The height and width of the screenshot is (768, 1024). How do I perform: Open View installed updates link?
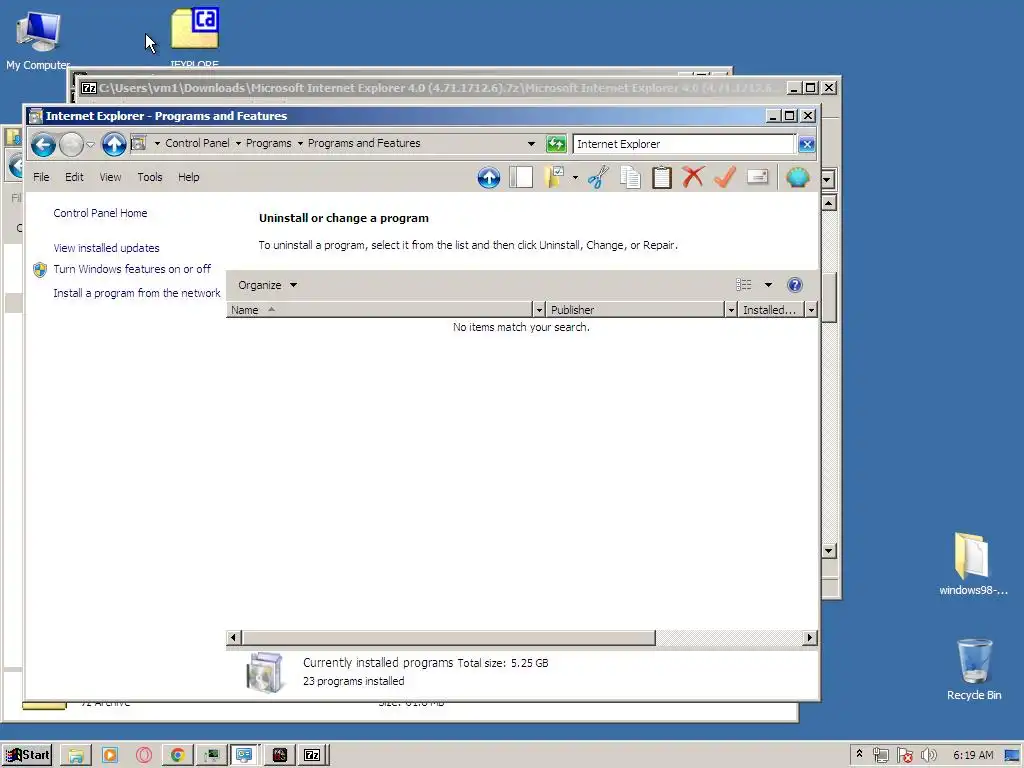(106, 248)
